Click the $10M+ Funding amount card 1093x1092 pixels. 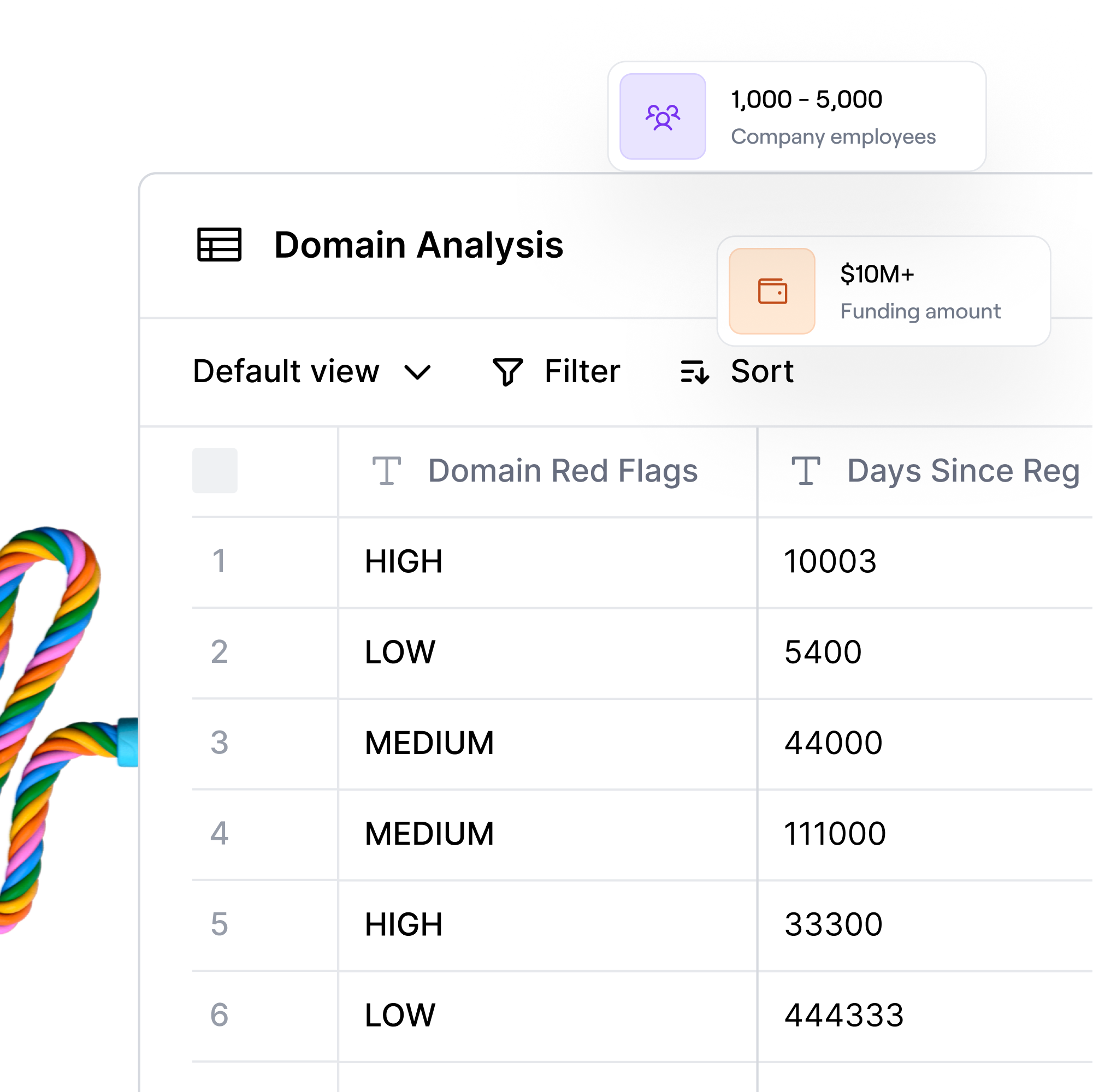coord(919,292)
